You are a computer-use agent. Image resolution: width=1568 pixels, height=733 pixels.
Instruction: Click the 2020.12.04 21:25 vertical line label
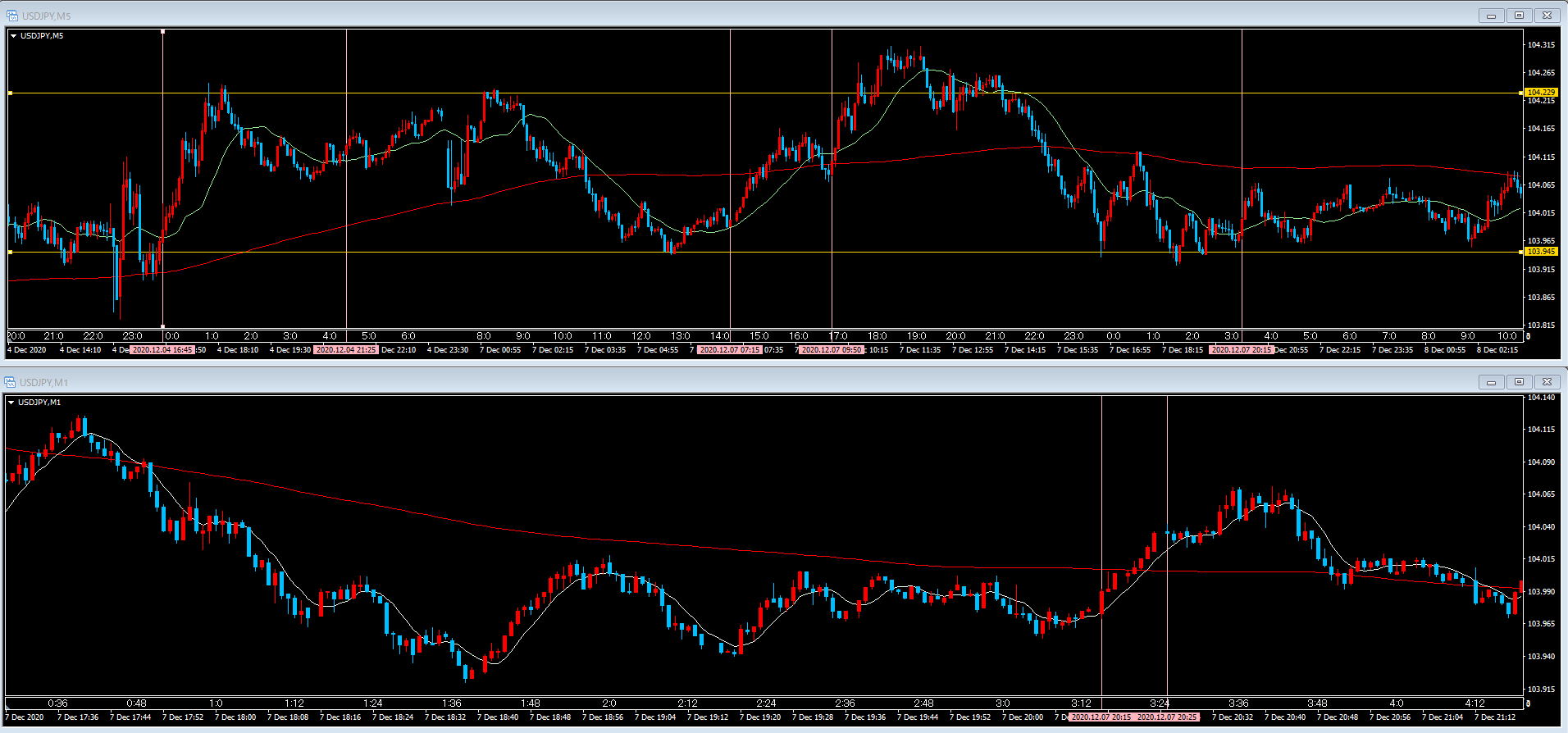[346, 350]
